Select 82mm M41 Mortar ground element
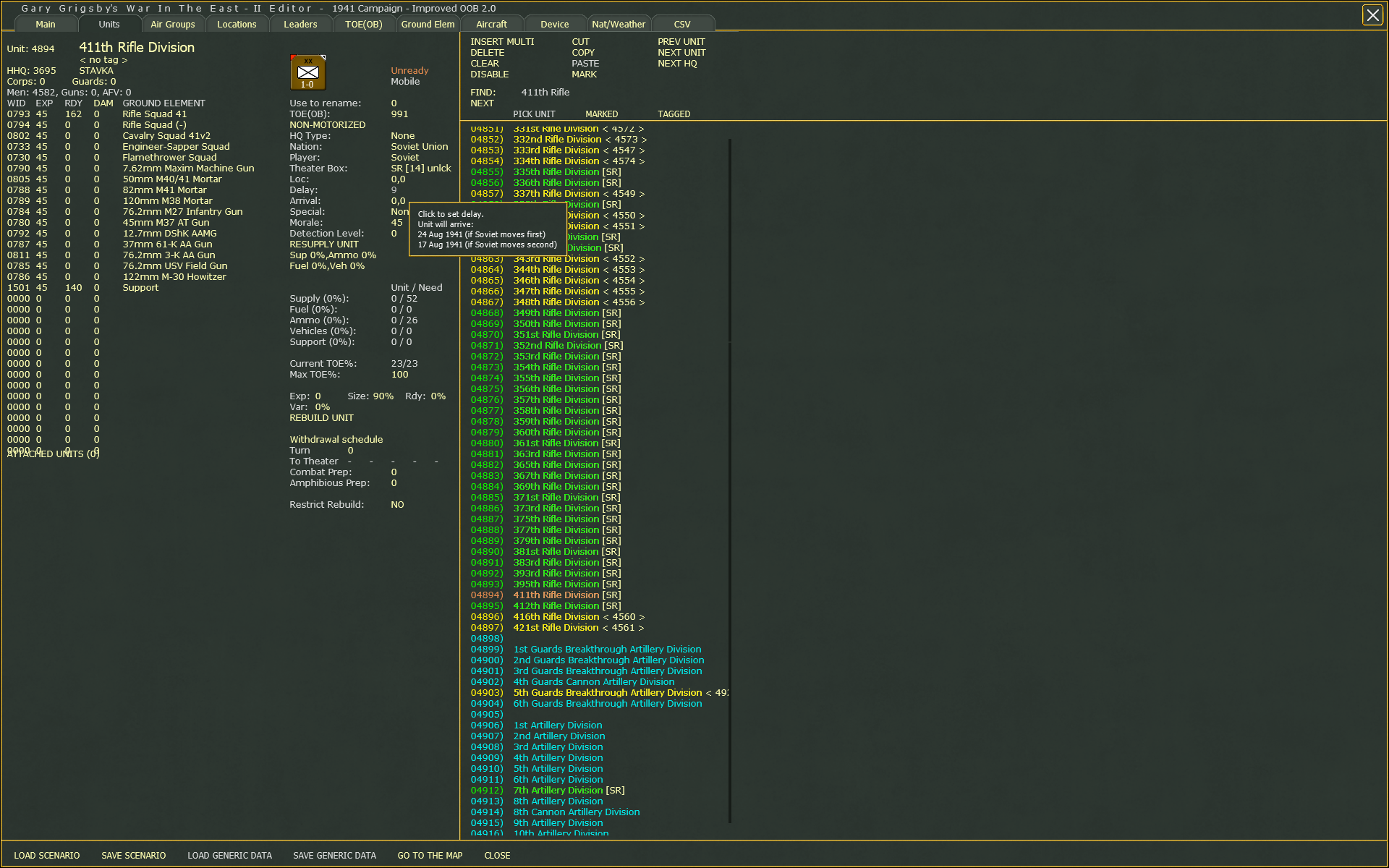The image size is (1389, 868). pos(164,190)
